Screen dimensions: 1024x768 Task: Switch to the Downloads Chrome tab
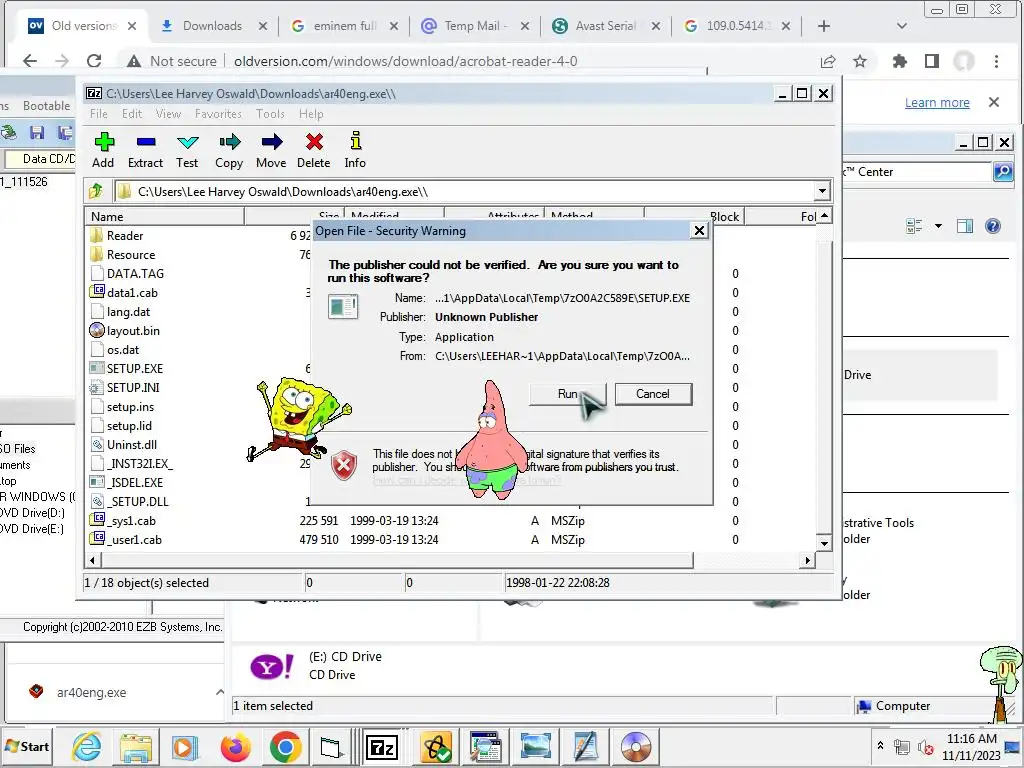pyautogui.click(x=212, y=26)
